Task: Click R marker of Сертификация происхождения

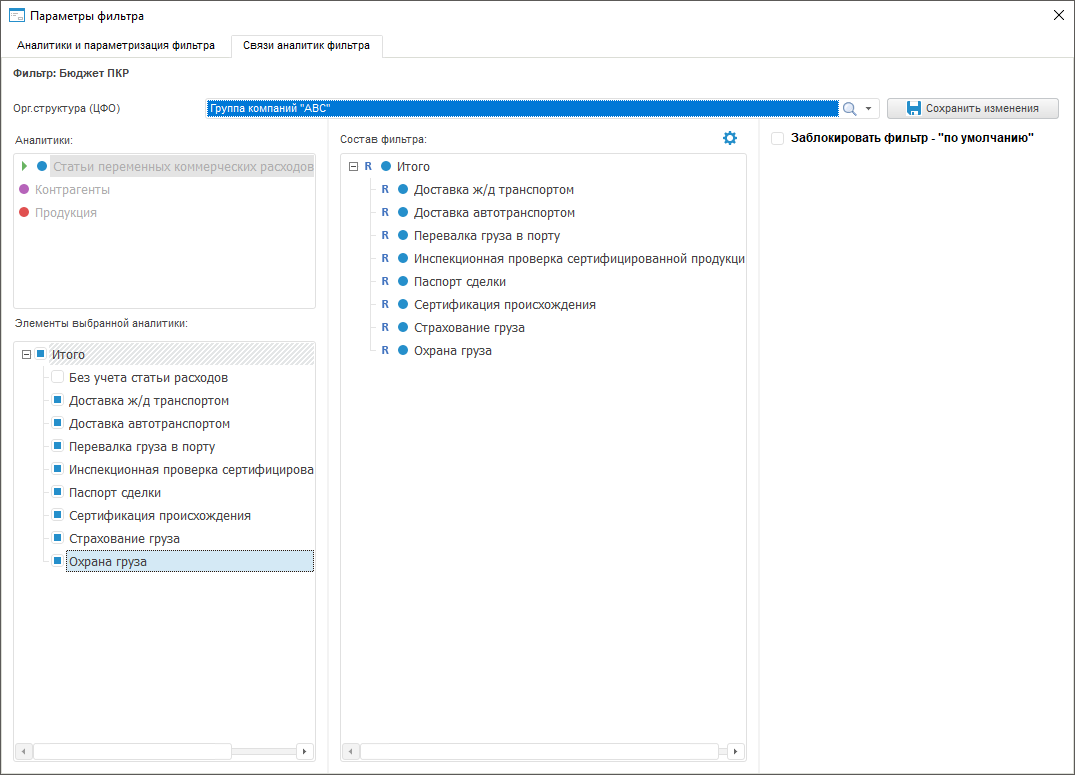Action: tap(385, 304)
